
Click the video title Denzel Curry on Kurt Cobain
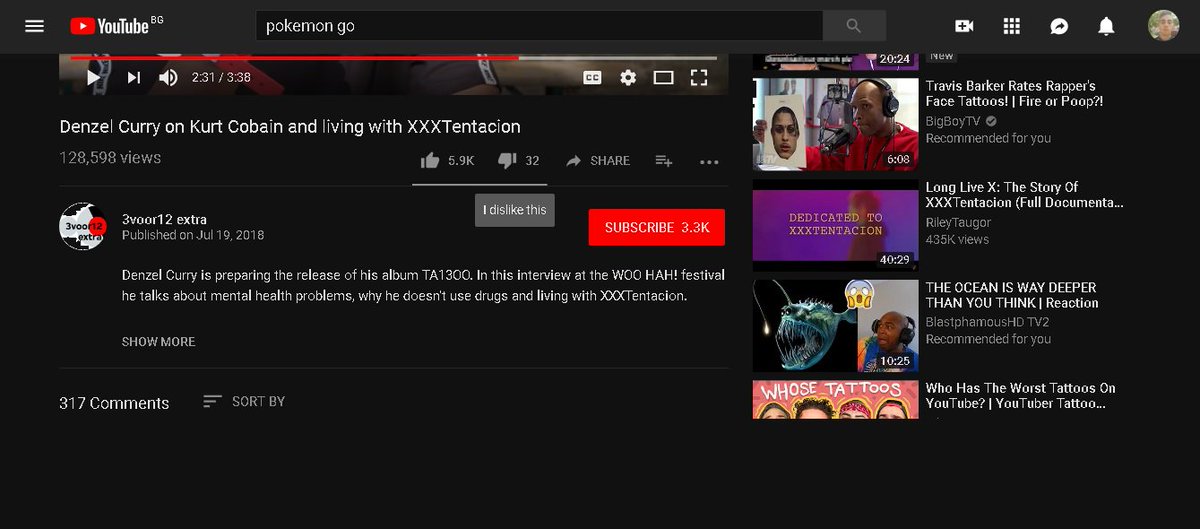pos(290,127)
